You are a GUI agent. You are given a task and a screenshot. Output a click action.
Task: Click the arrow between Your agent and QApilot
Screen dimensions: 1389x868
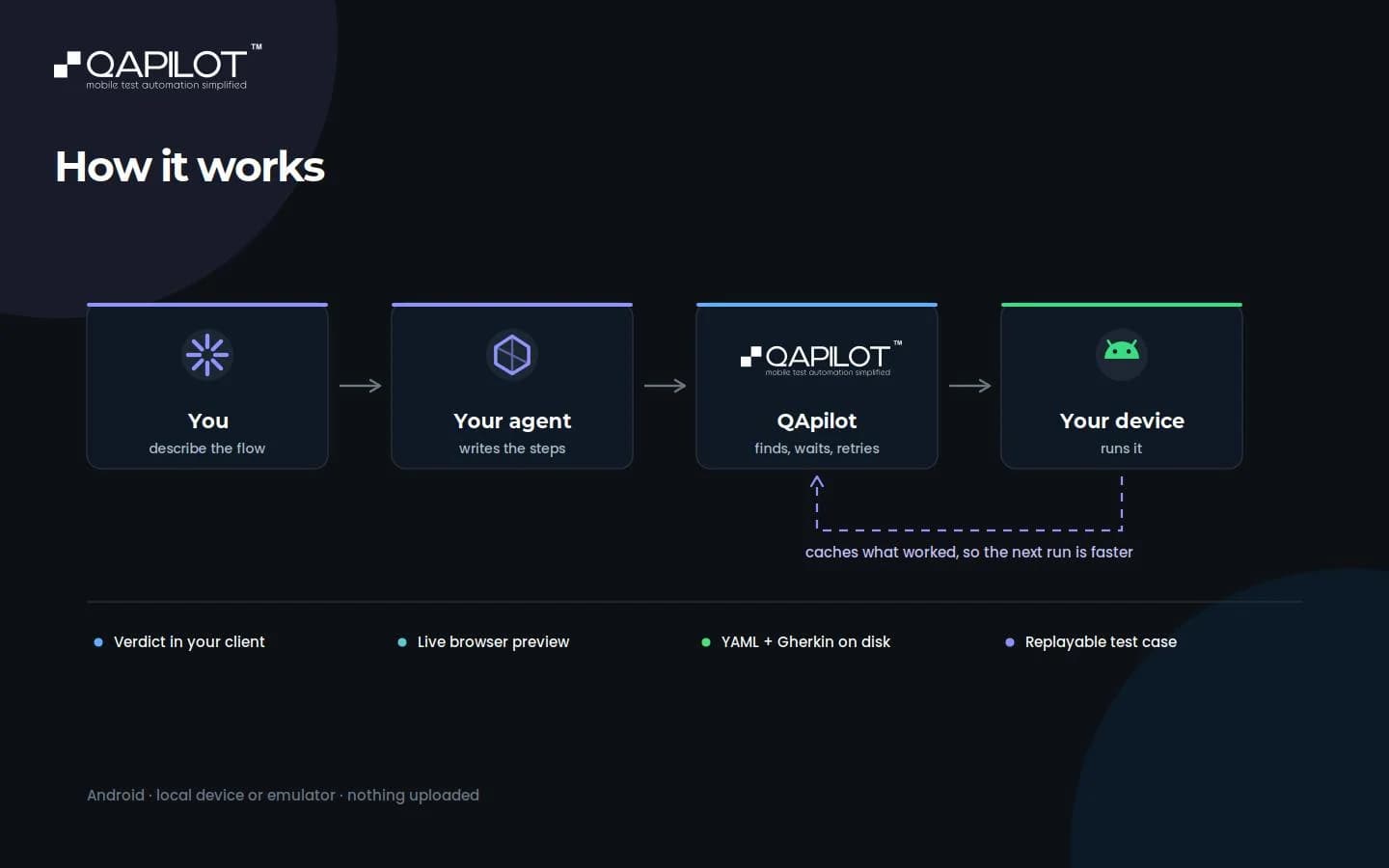(x=665, y=386)
